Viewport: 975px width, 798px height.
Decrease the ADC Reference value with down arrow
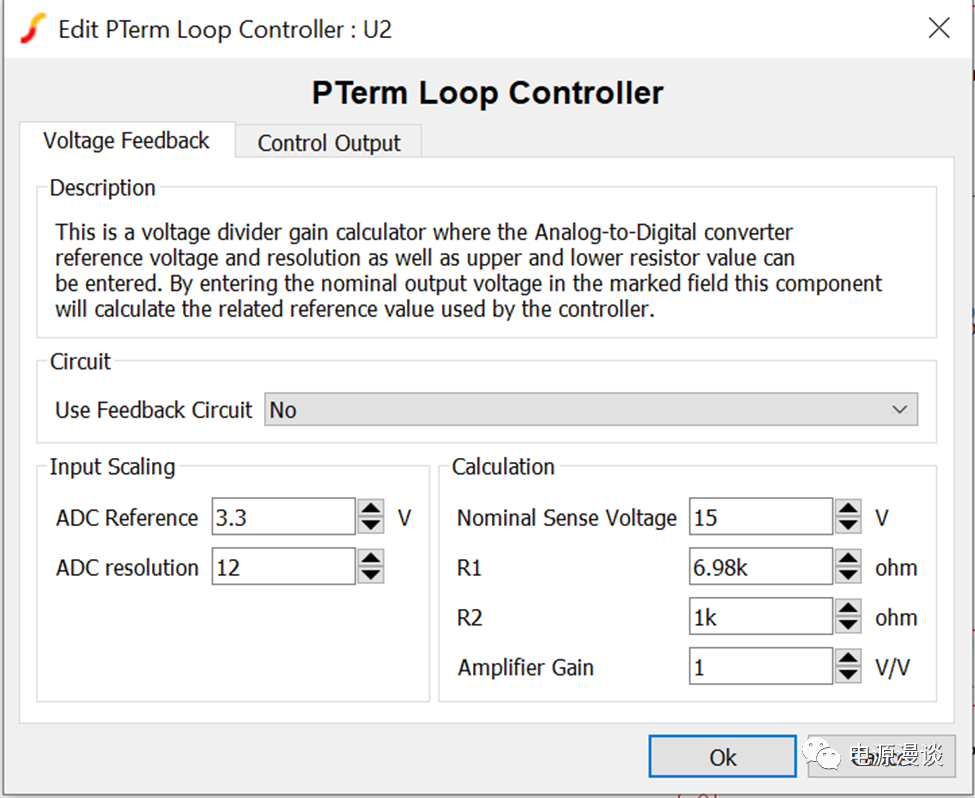(x=371, y=525)
